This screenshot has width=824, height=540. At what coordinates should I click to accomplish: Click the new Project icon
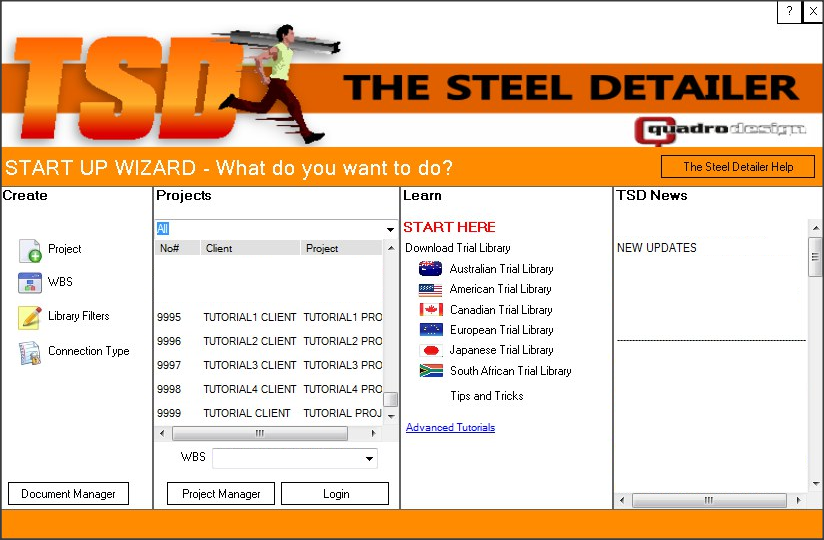coord(30,250)
